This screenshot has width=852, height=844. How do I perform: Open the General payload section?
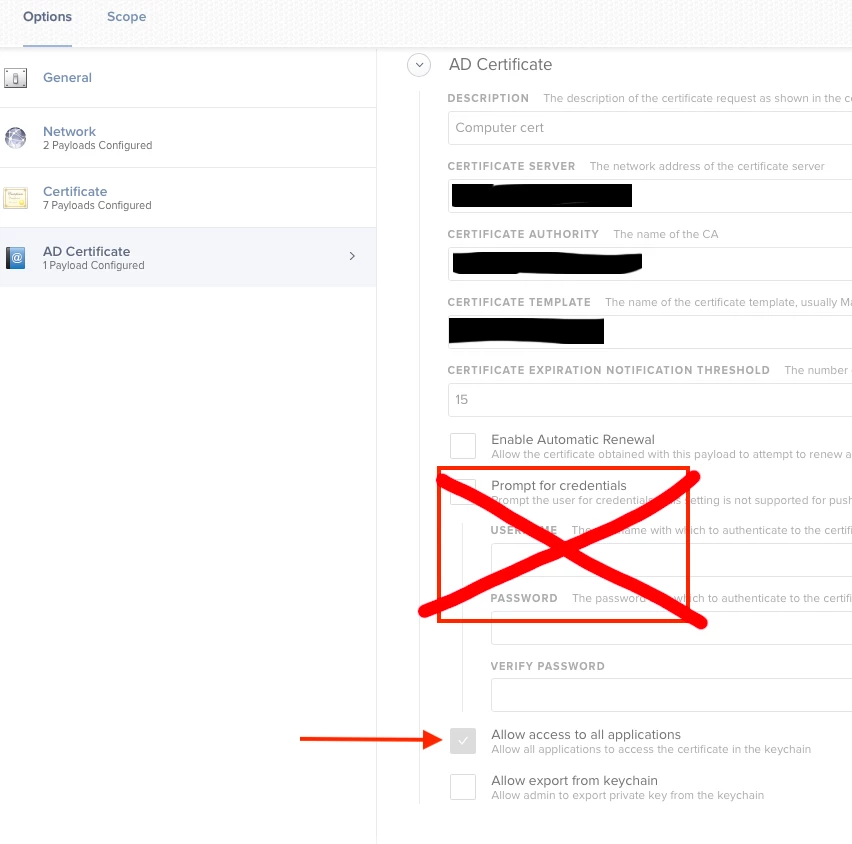[x=188, y=78]
